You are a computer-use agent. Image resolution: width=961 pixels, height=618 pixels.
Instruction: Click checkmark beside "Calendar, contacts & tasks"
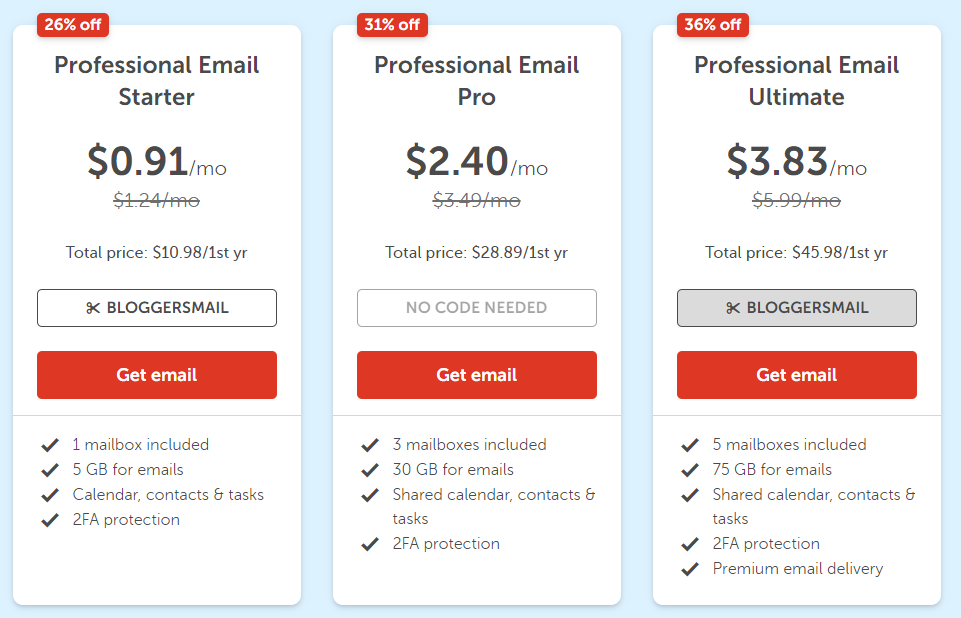pyautogui.click(x=50, y=494)
